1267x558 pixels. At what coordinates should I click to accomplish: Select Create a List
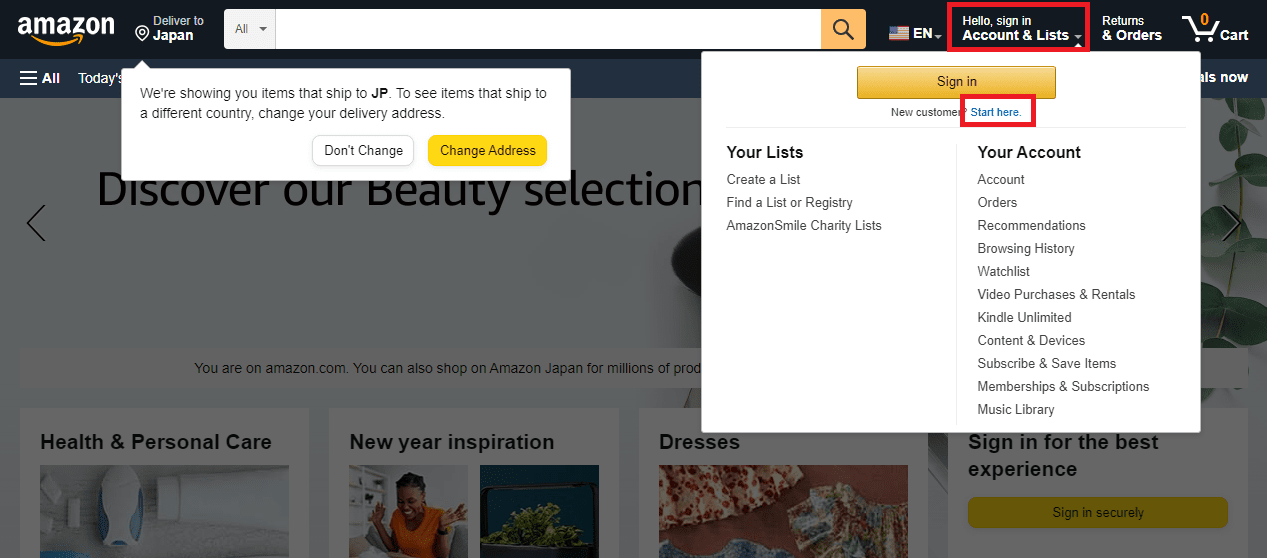tap(763, 180)
